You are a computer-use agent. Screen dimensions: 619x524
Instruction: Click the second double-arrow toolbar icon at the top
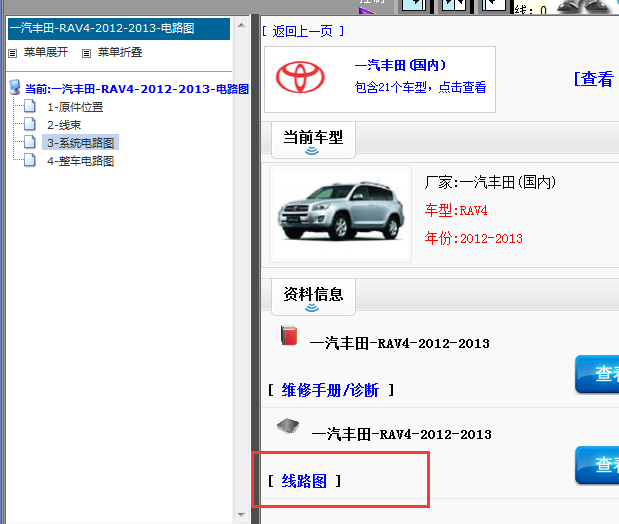(454, 5)
